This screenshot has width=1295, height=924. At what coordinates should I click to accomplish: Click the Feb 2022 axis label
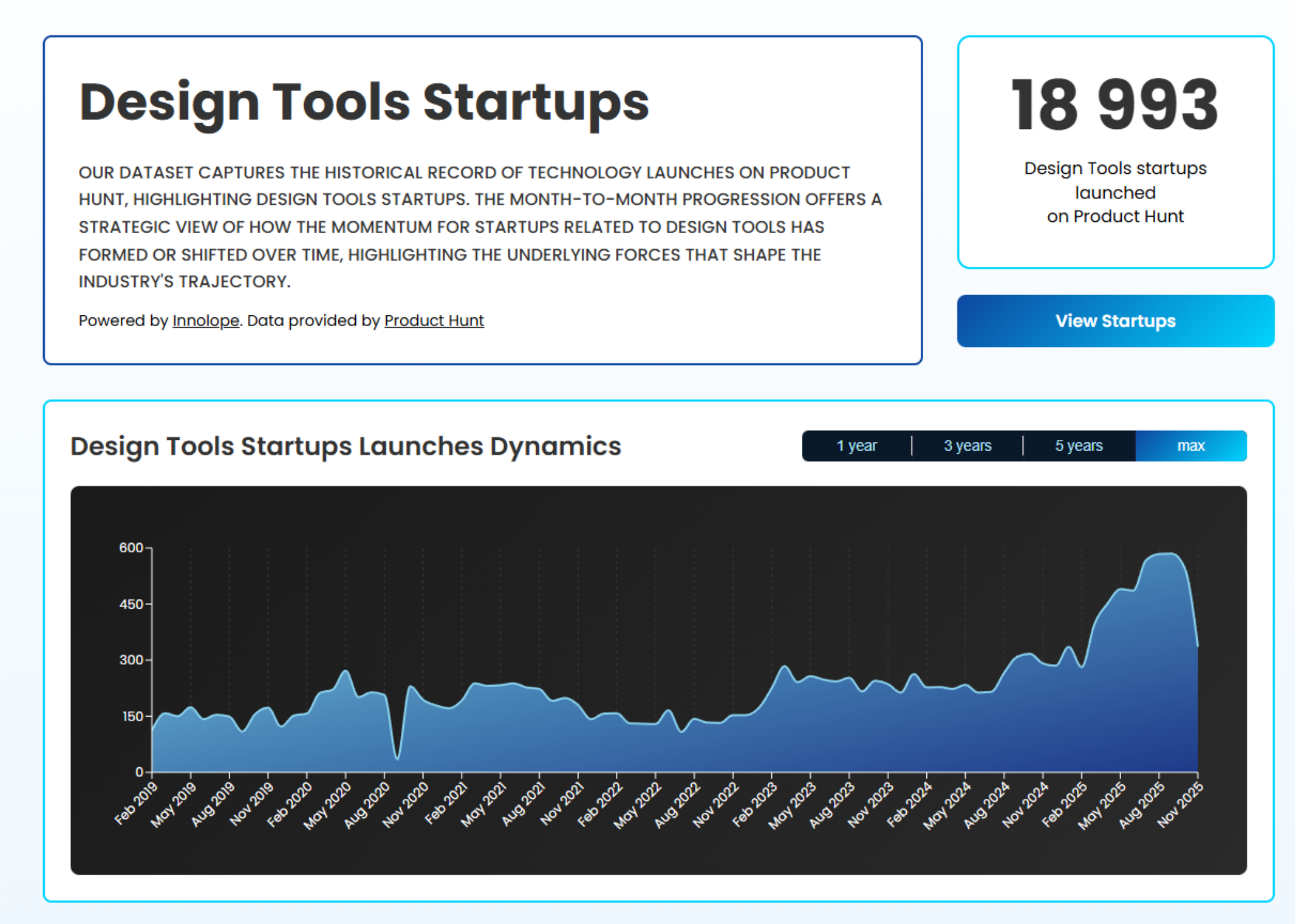coord(599,805)
